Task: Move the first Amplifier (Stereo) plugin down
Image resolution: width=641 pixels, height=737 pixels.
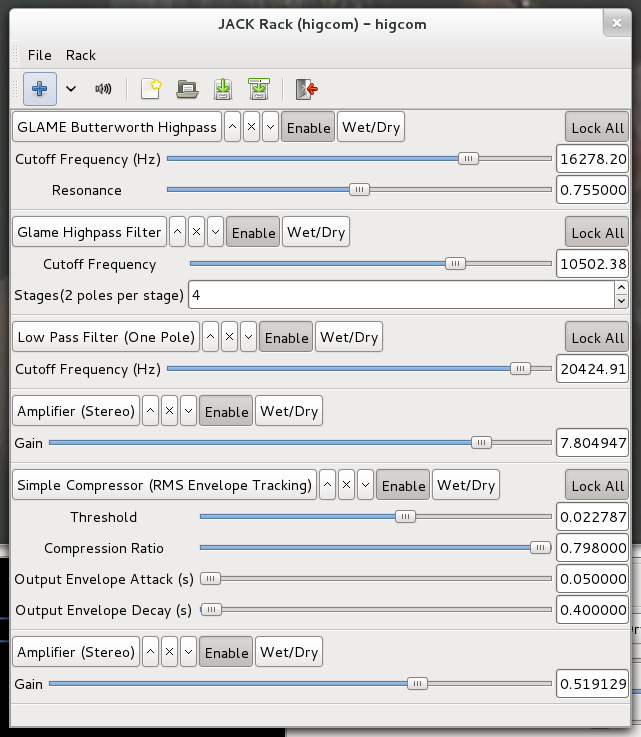Action: coord(188,411)
